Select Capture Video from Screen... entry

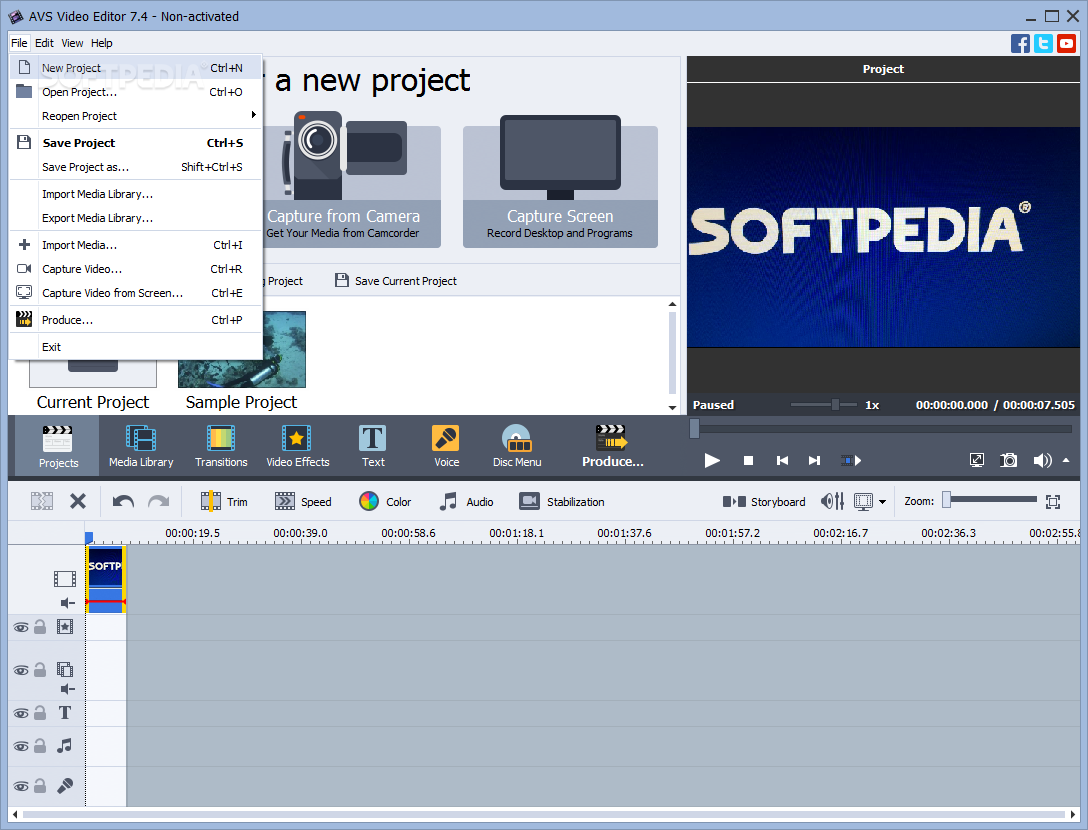tap(137, 293)
